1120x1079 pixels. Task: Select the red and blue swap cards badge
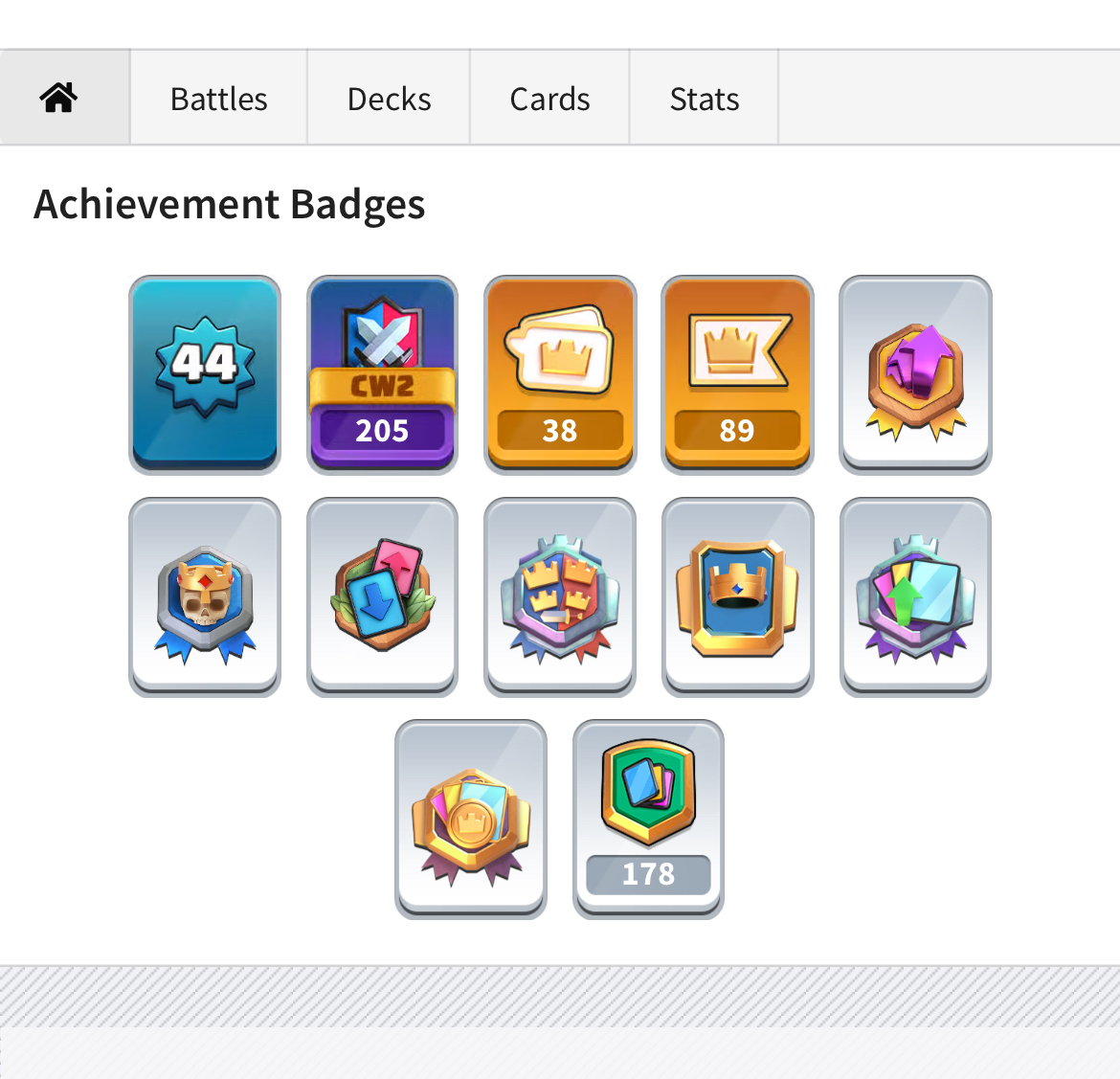(x=382, y=596)
